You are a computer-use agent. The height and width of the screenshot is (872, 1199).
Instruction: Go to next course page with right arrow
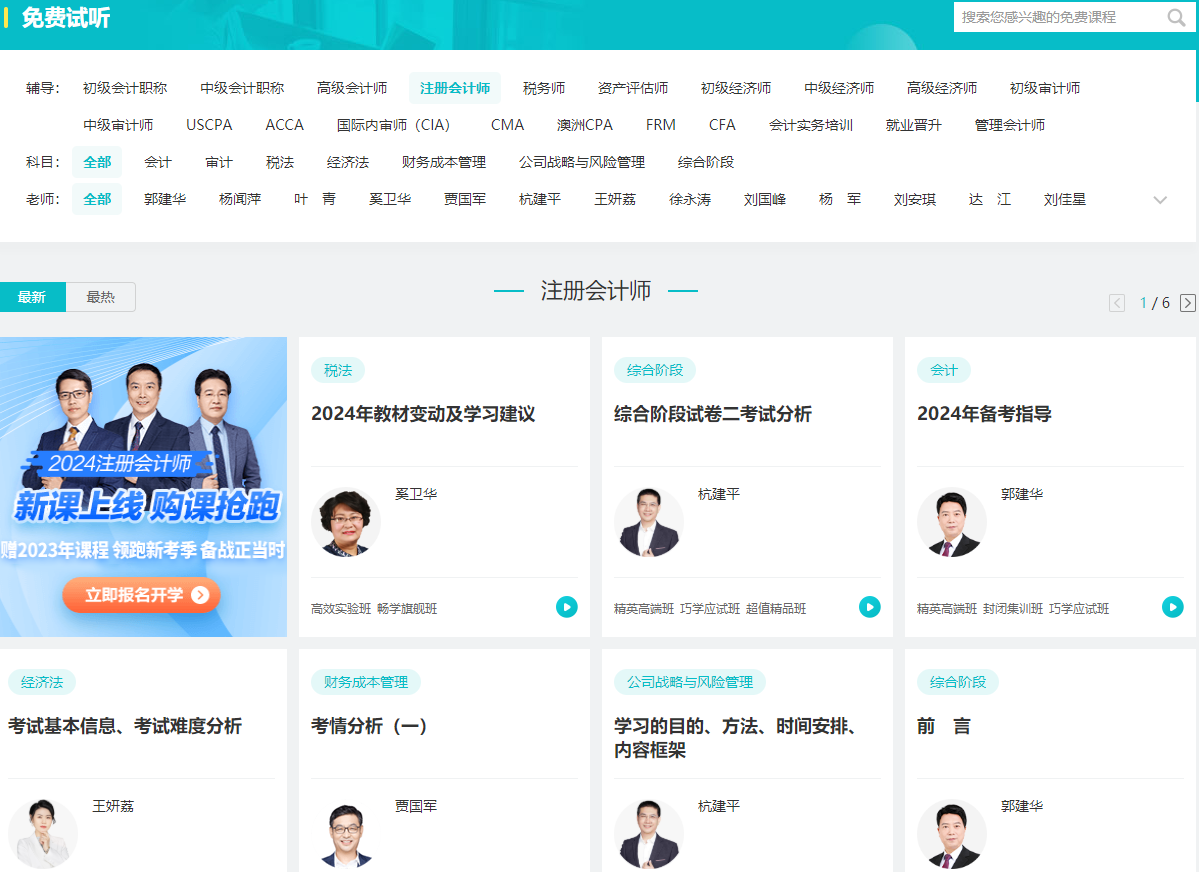point(1187,302)
